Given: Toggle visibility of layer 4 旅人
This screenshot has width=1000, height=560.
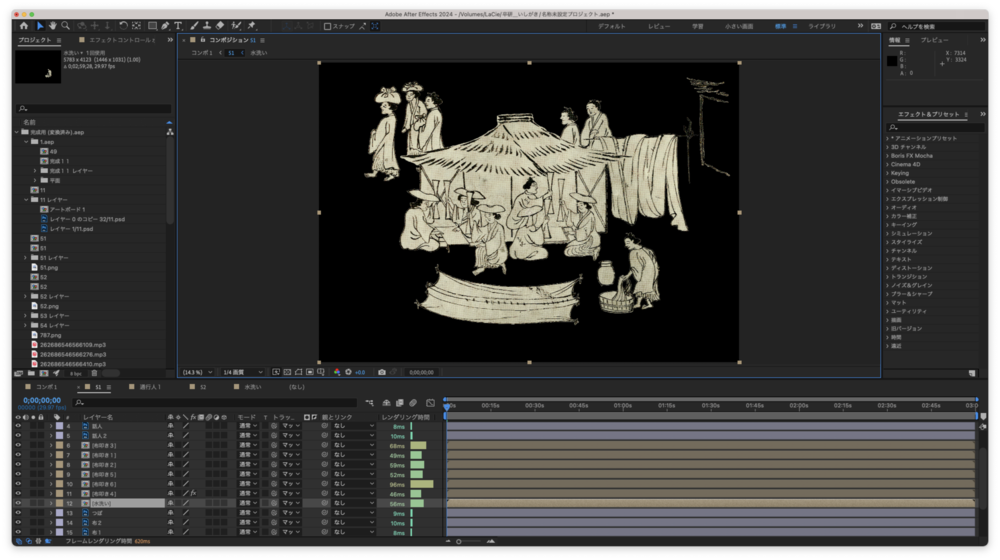Looking at the screenshot, I should [x=17, y=426].
